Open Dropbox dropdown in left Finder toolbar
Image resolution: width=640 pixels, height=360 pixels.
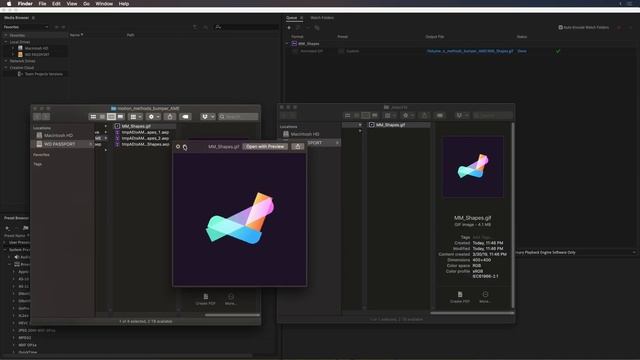click(x=207, y=117)
